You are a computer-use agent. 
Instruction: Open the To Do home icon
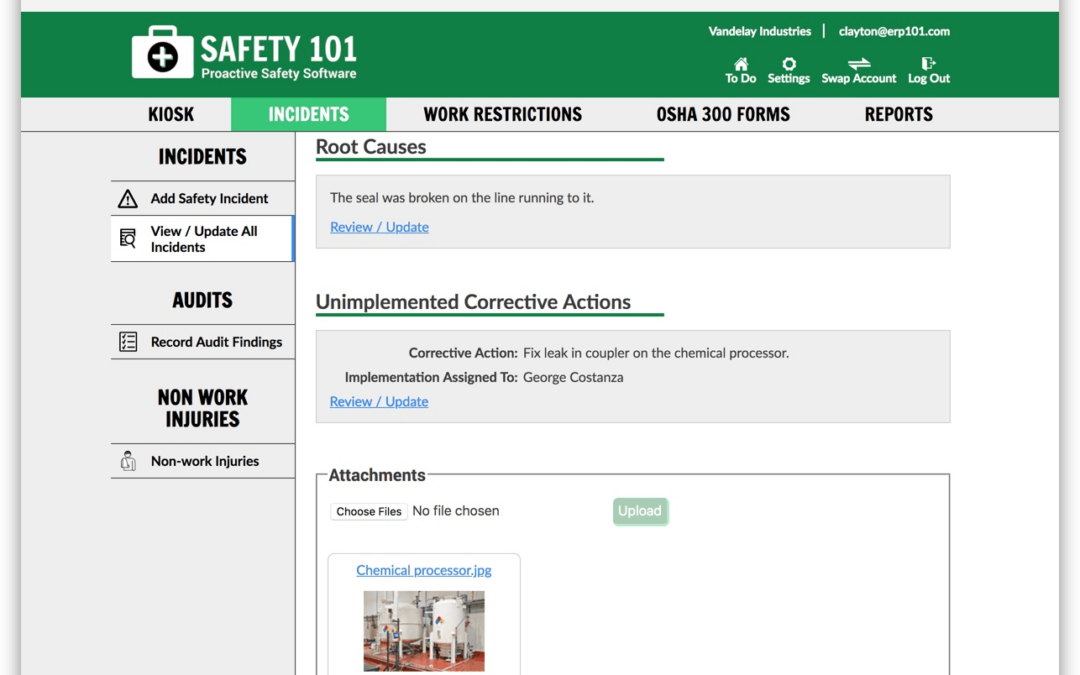coord(741,64)
